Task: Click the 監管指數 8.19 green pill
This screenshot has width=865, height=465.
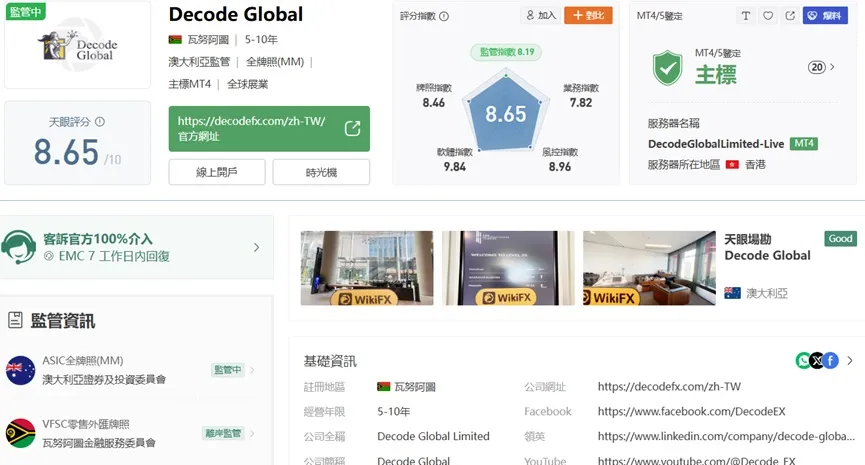Action: tap(506, 52)
